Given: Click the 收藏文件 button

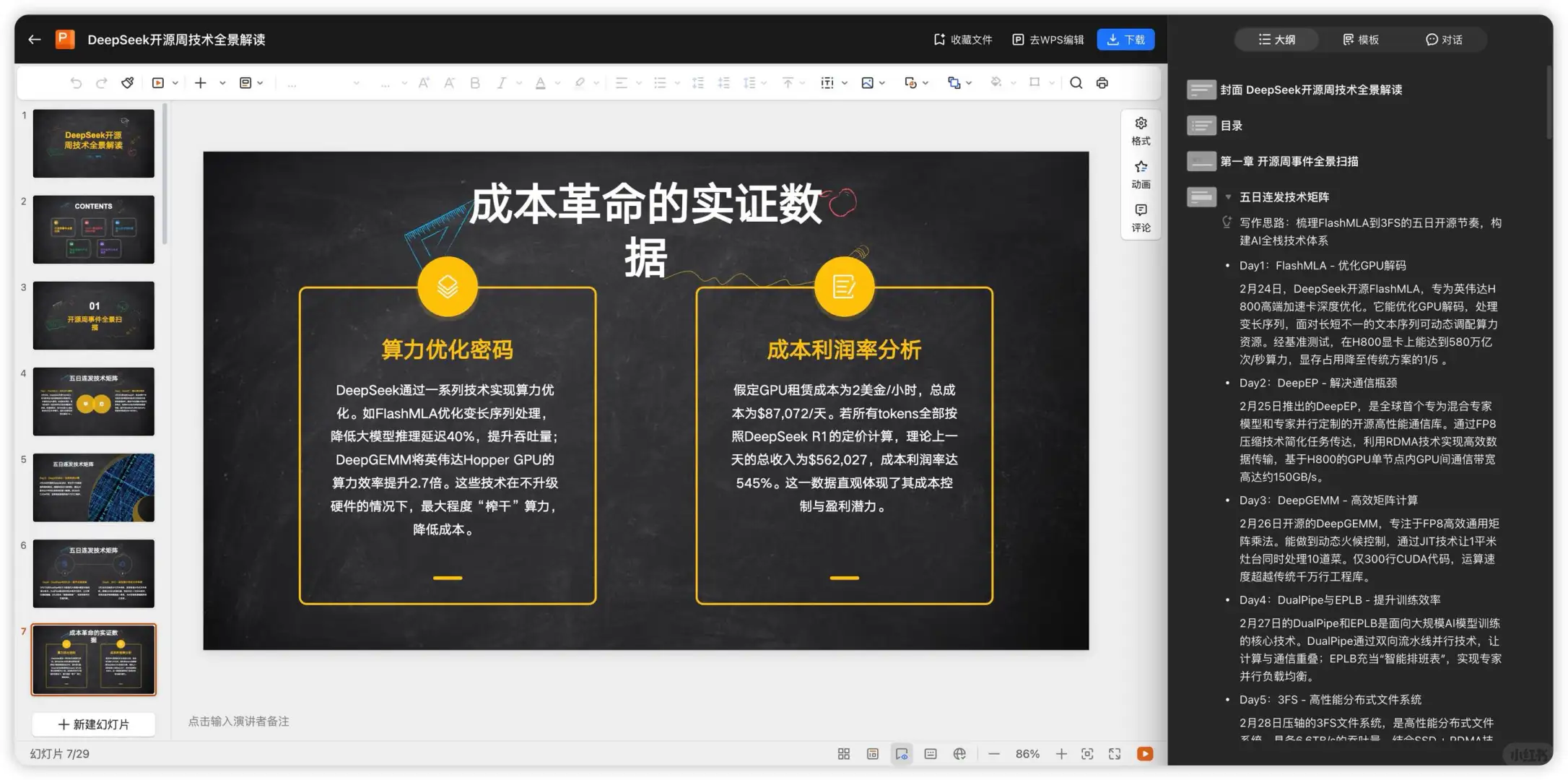Looking at the screenshot, I should pyautogui.click(x=963, y=40).
